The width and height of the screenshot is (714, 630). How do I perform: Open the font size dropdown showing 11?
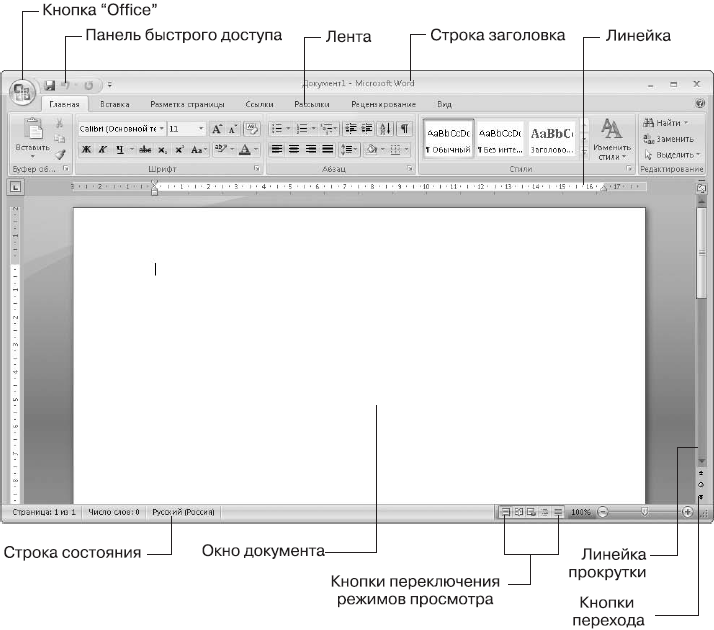(x=186, y=129)
